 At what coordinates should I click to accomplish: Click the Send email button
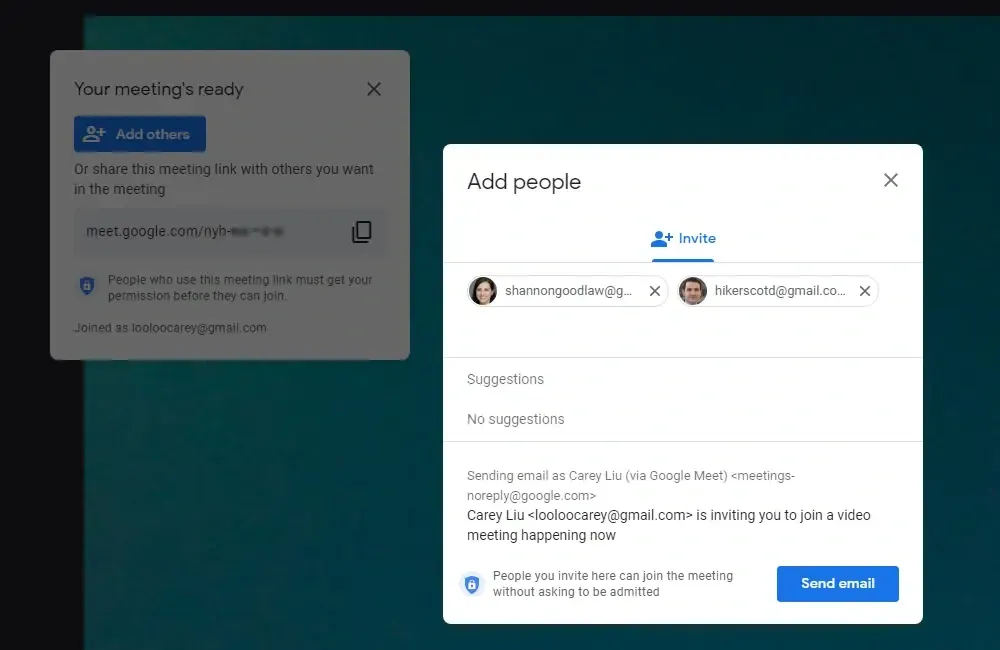837,584
